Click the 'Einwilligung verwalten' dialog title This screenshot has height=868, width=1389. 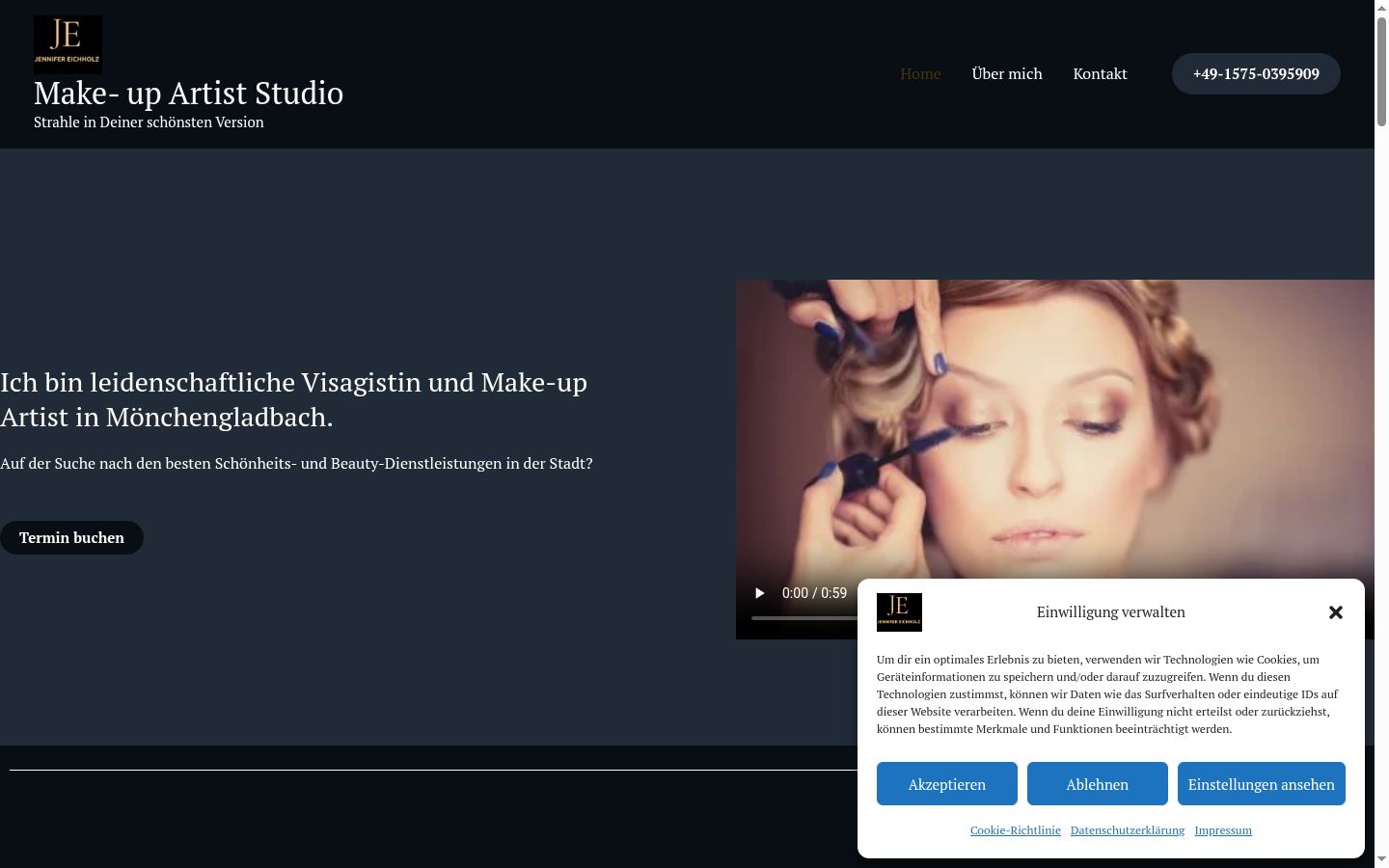coord(1111,612)
